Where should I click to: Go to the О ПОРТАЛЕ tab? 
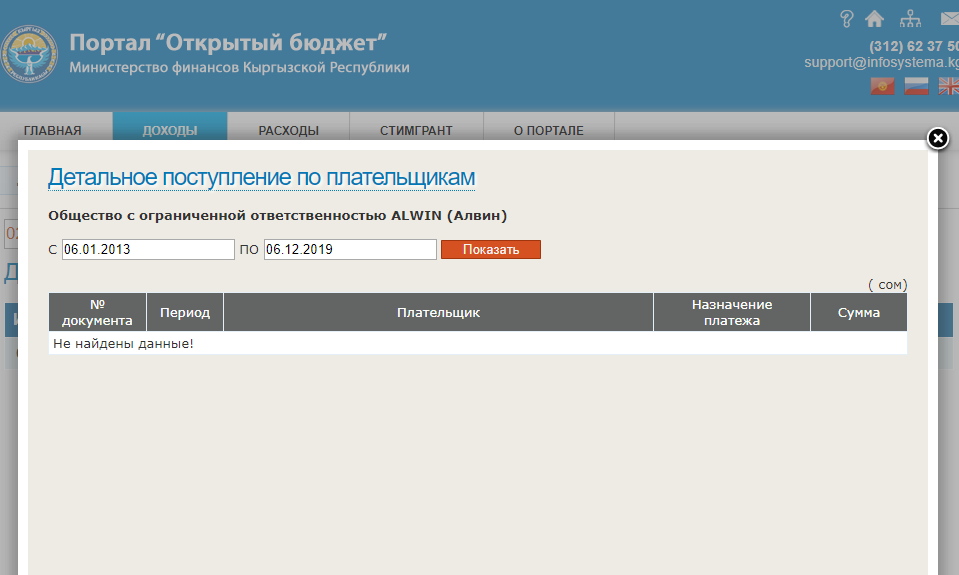click(x=548, y=130)
